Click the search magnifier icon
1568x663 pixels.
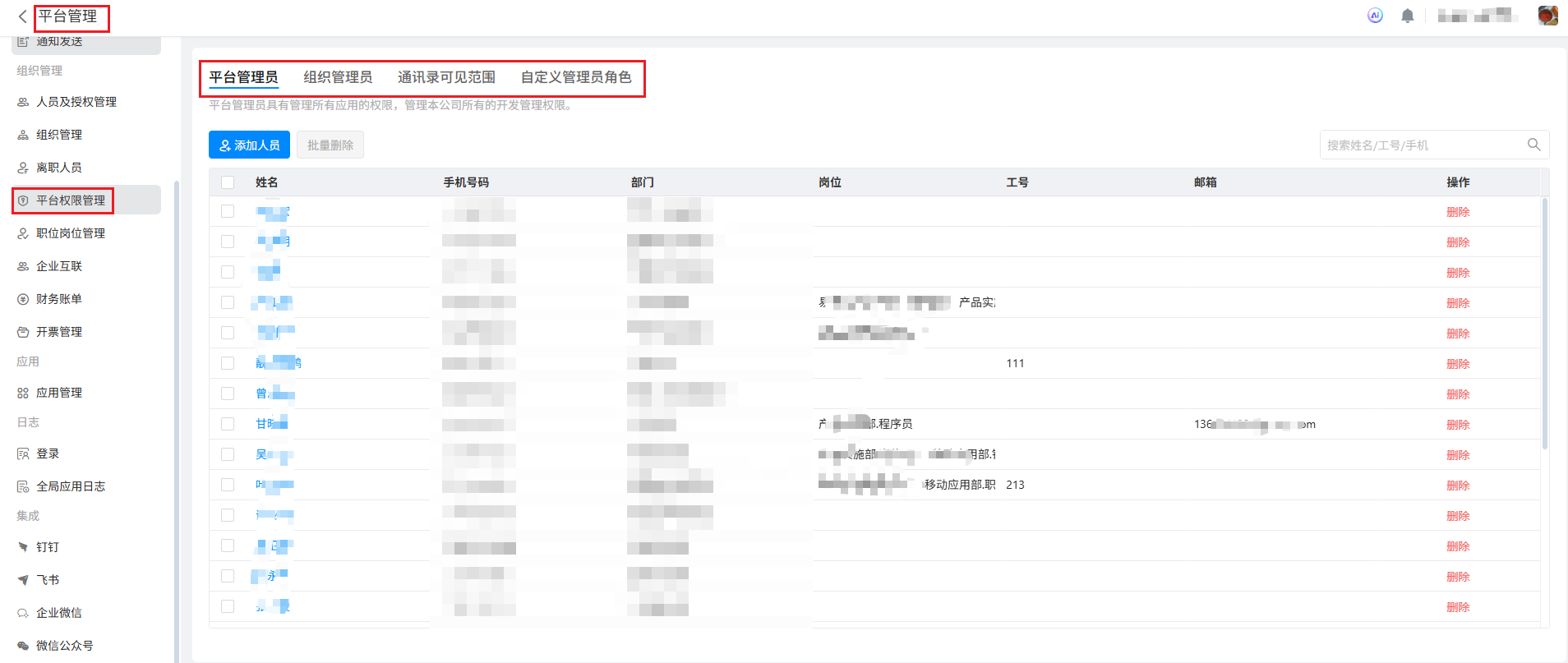click(1533, 145)
